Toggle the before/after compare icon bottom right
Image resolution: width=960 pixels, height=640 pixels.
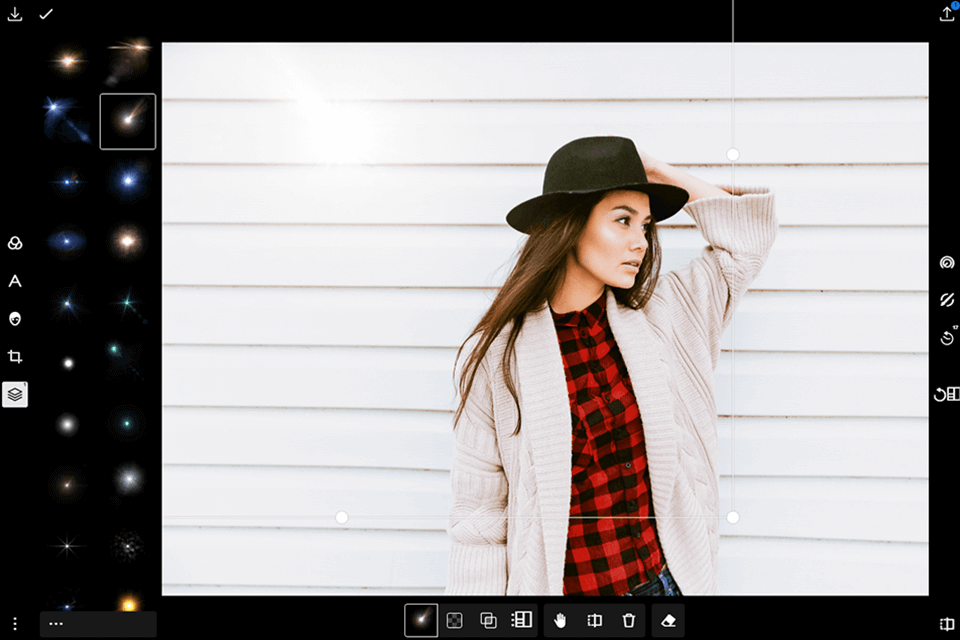coord(947,624)
